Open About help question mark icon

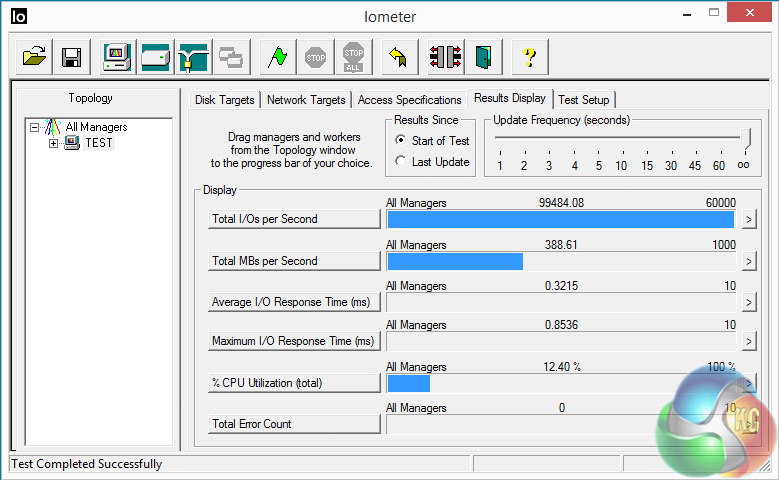point(530,57)
